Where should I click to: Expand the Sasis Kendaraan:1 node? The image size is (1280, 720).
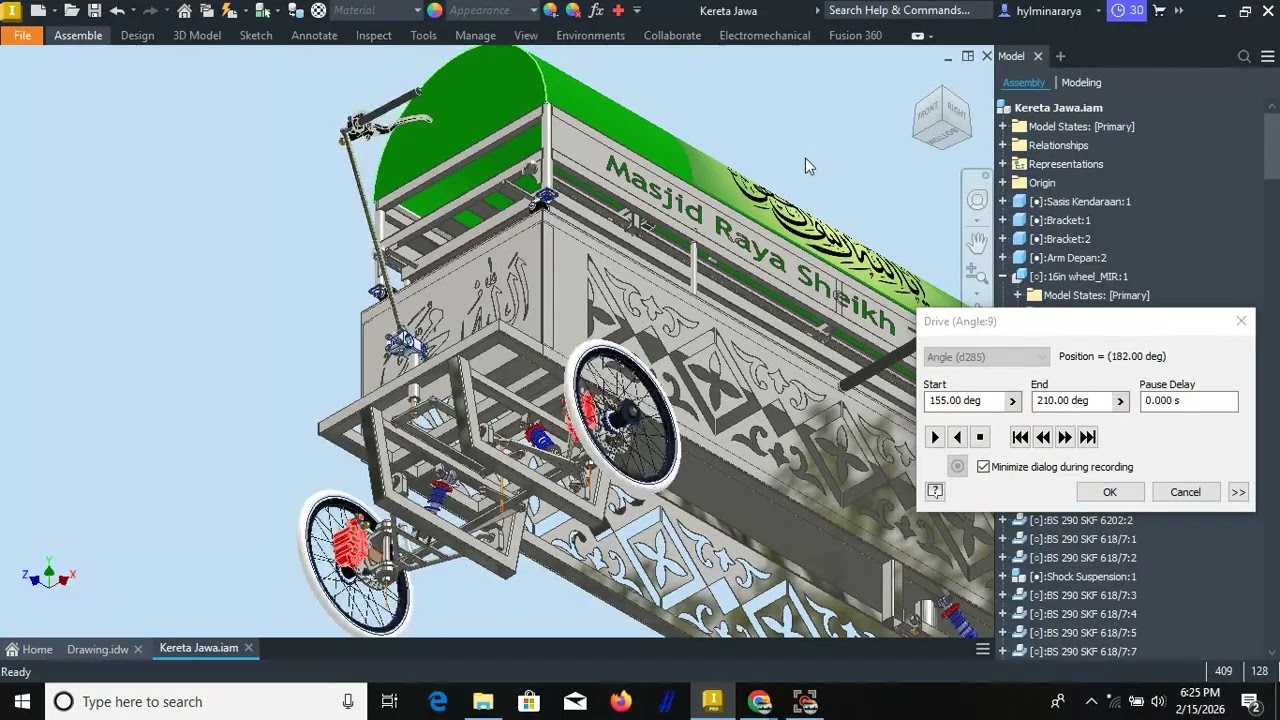tap(1003, 202)
